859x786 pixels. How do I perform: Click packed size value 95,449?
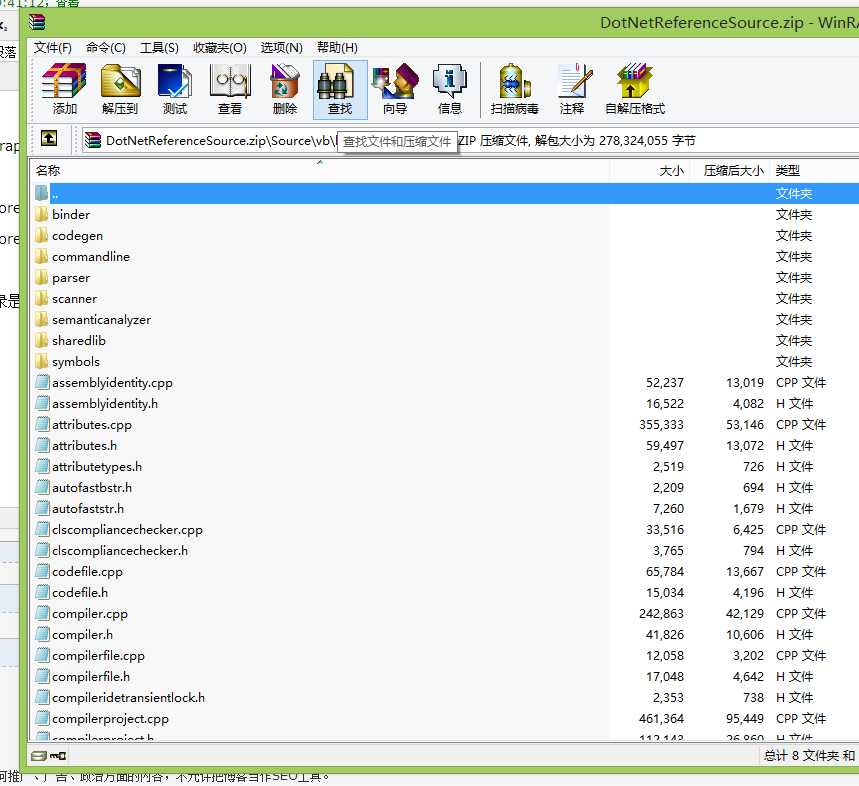coord(745,719)
